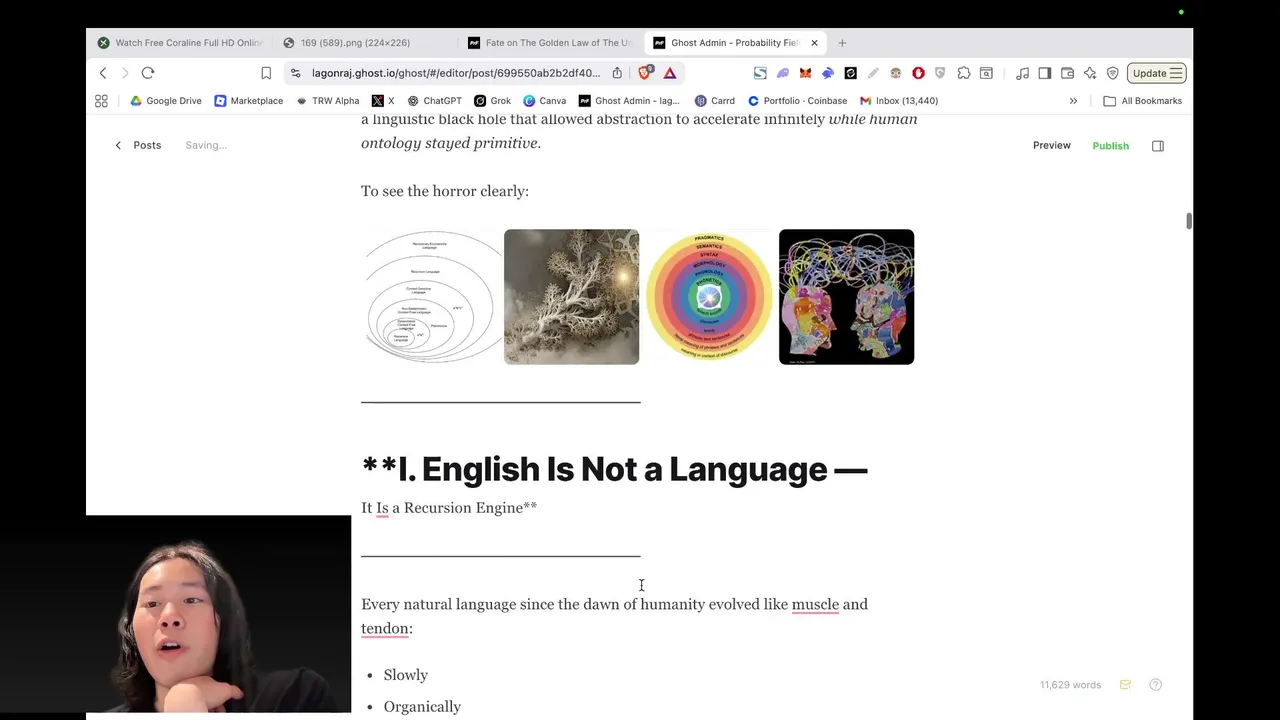Image resolution: width=1280 pixels, height=720 pixels.
Task: Select the colorful heads artwork image
Action: (x=846, y=297)
